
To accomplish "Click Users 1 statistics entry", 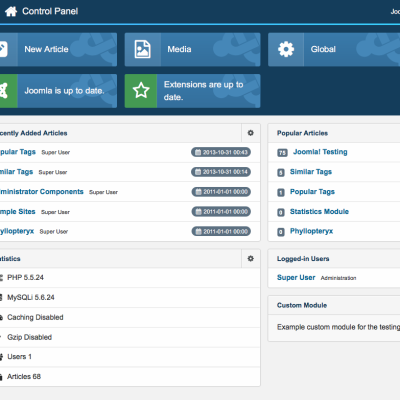I will (19, 357).
